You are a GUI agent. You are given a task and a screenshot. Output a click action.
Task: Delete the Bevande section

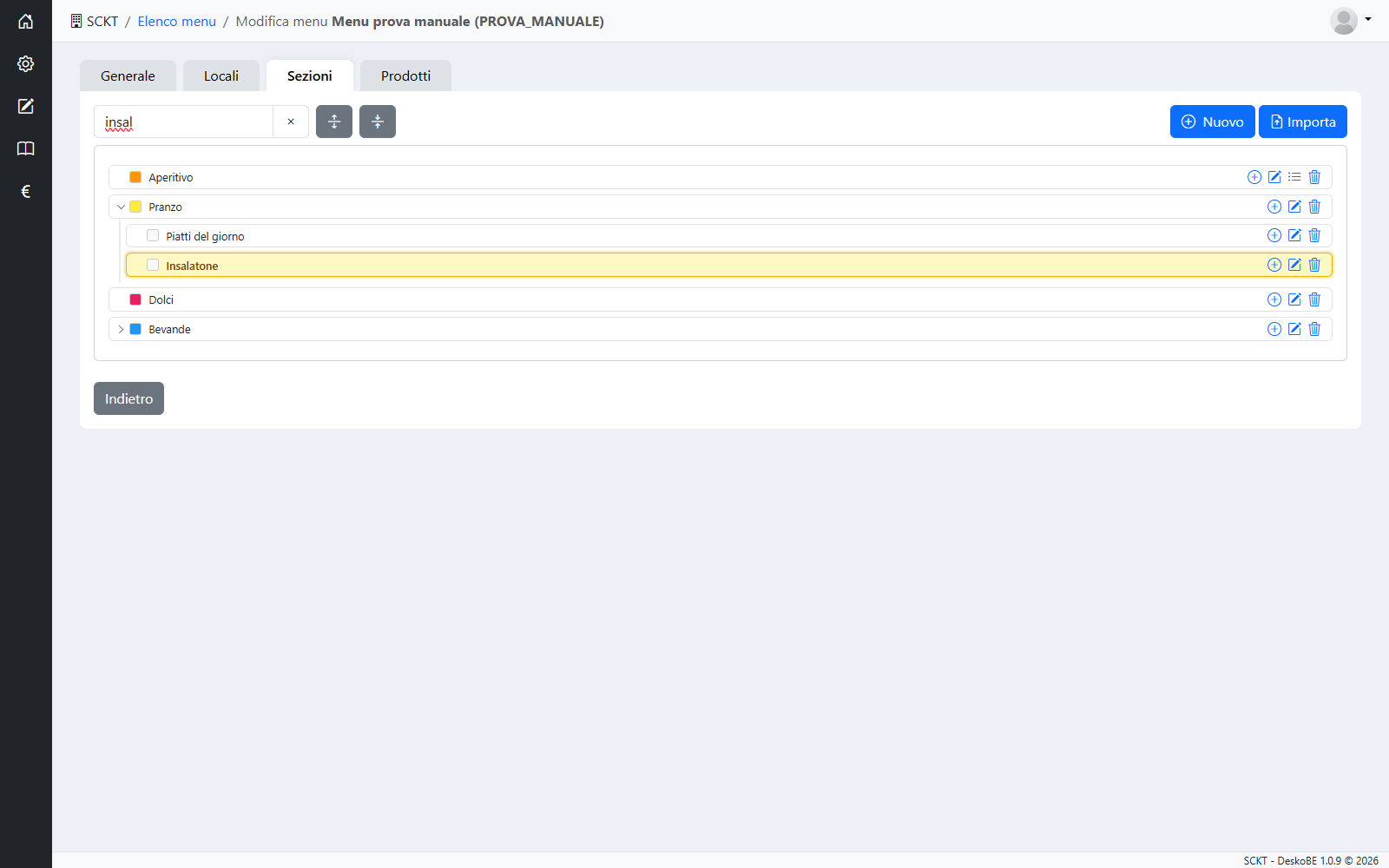point(1314,329)
